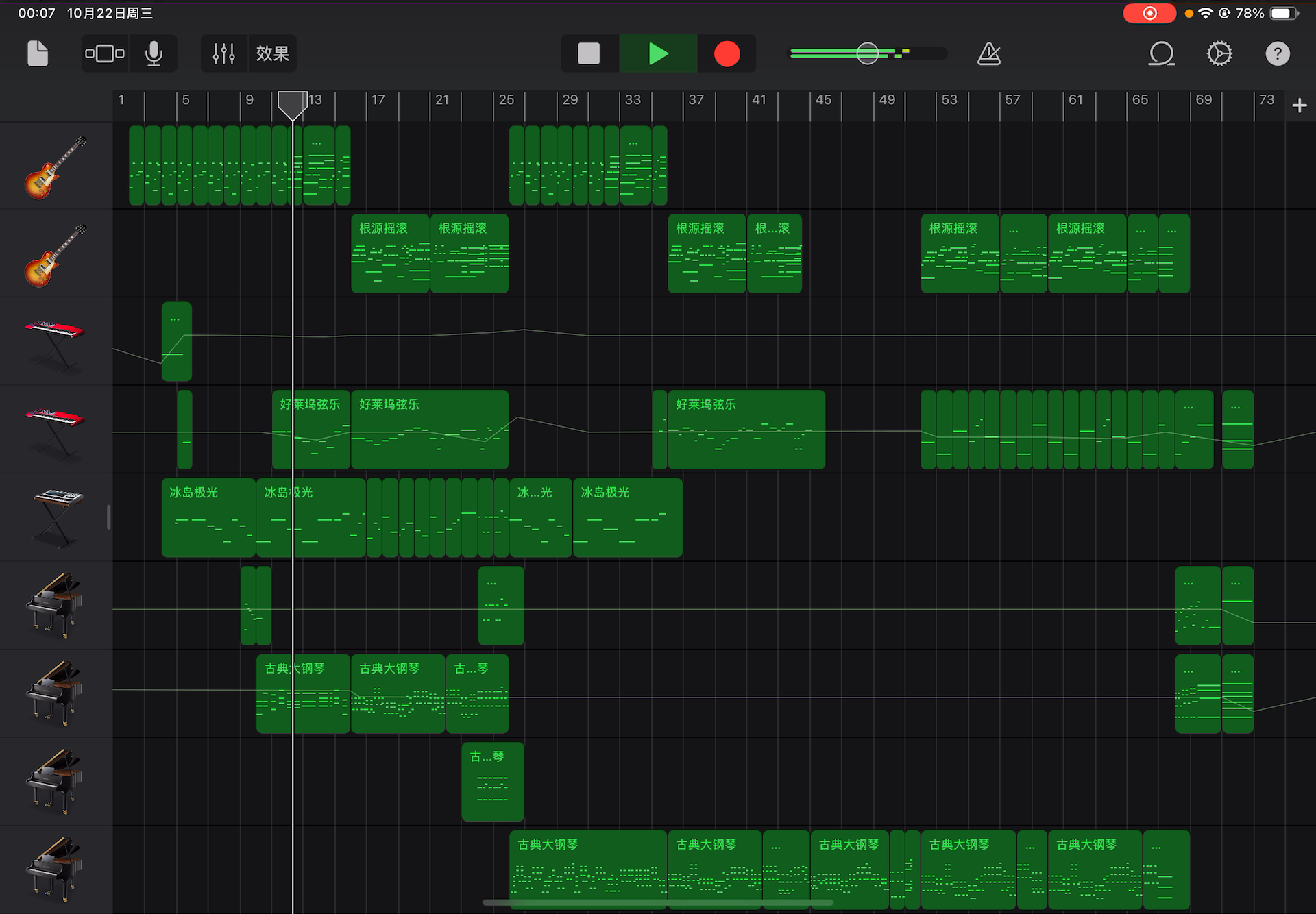Tap the playhead marker on ruler

coord(292,104)
